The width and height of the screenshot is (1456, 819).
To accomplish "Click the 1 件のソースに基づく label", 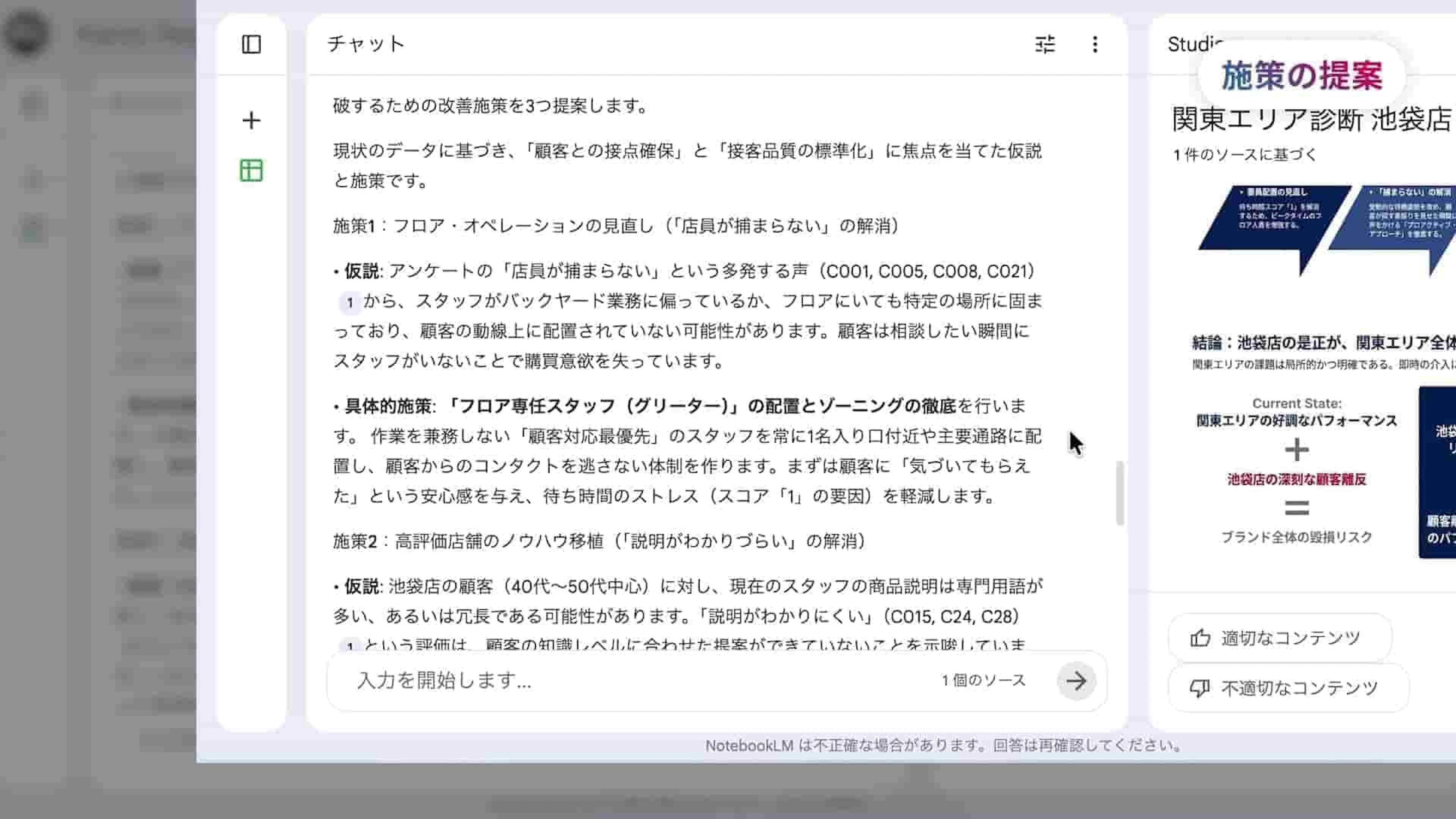I will coord(1244,155).
